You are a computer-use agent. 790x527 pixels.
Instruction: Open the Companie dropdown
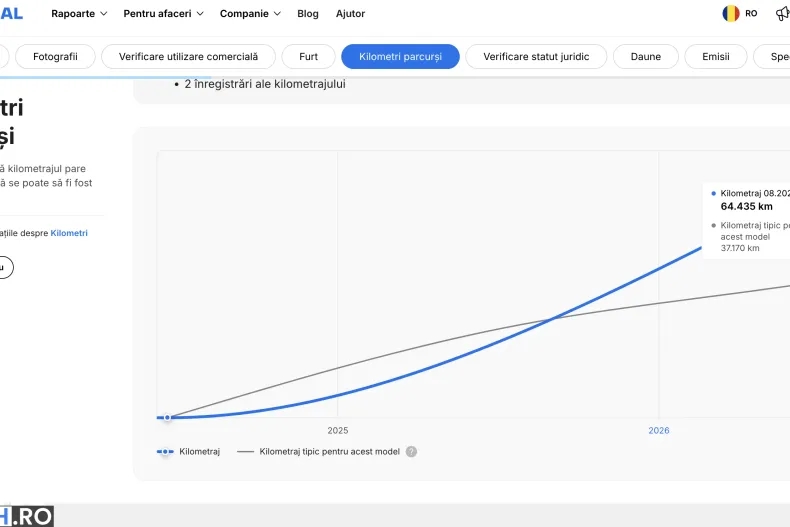(250, 14)
